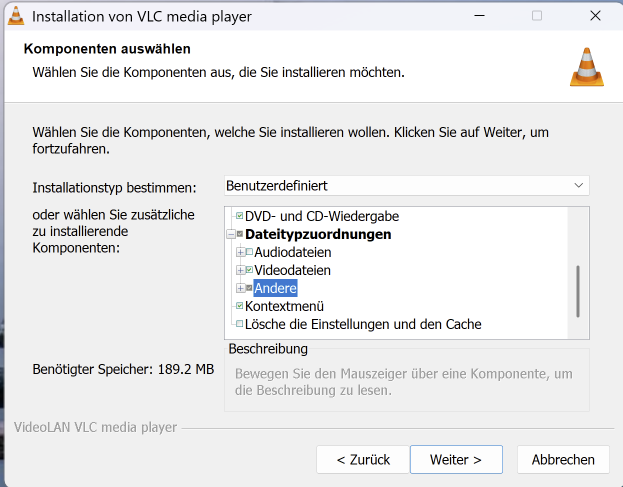Click the Benötigter Speicher: 189.2 MB text
The image size is (623, 487).
123,369
